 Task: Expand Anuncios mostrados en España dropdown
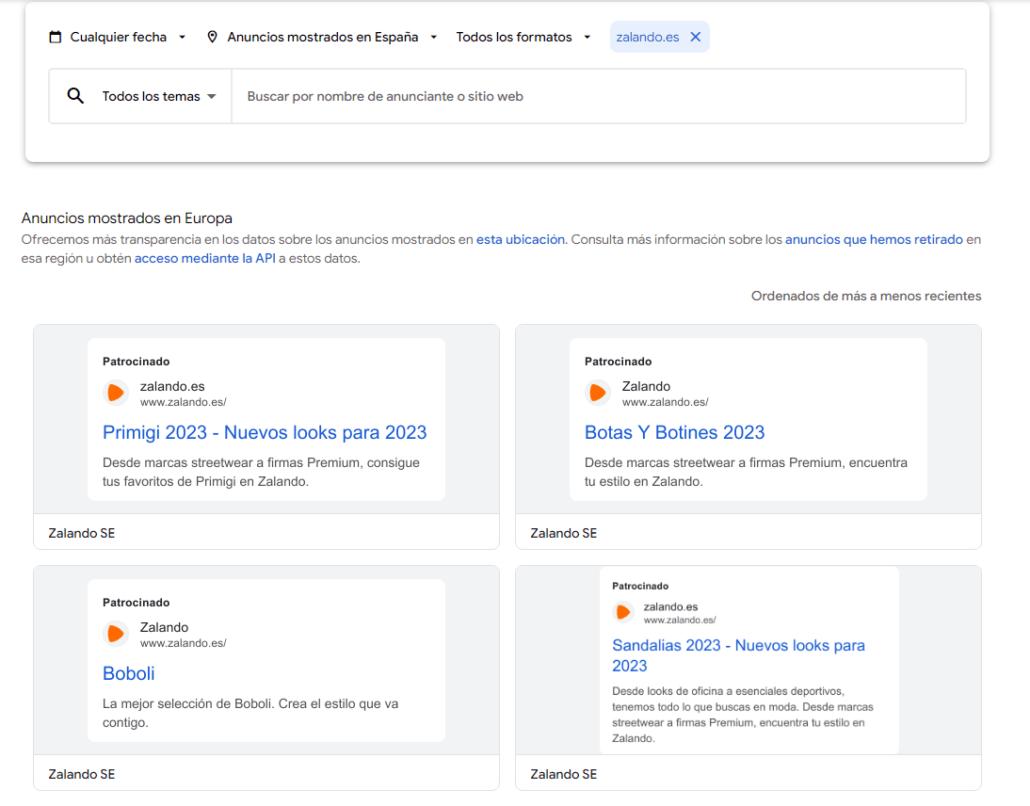pyautogui.click(x=322, y=37)
